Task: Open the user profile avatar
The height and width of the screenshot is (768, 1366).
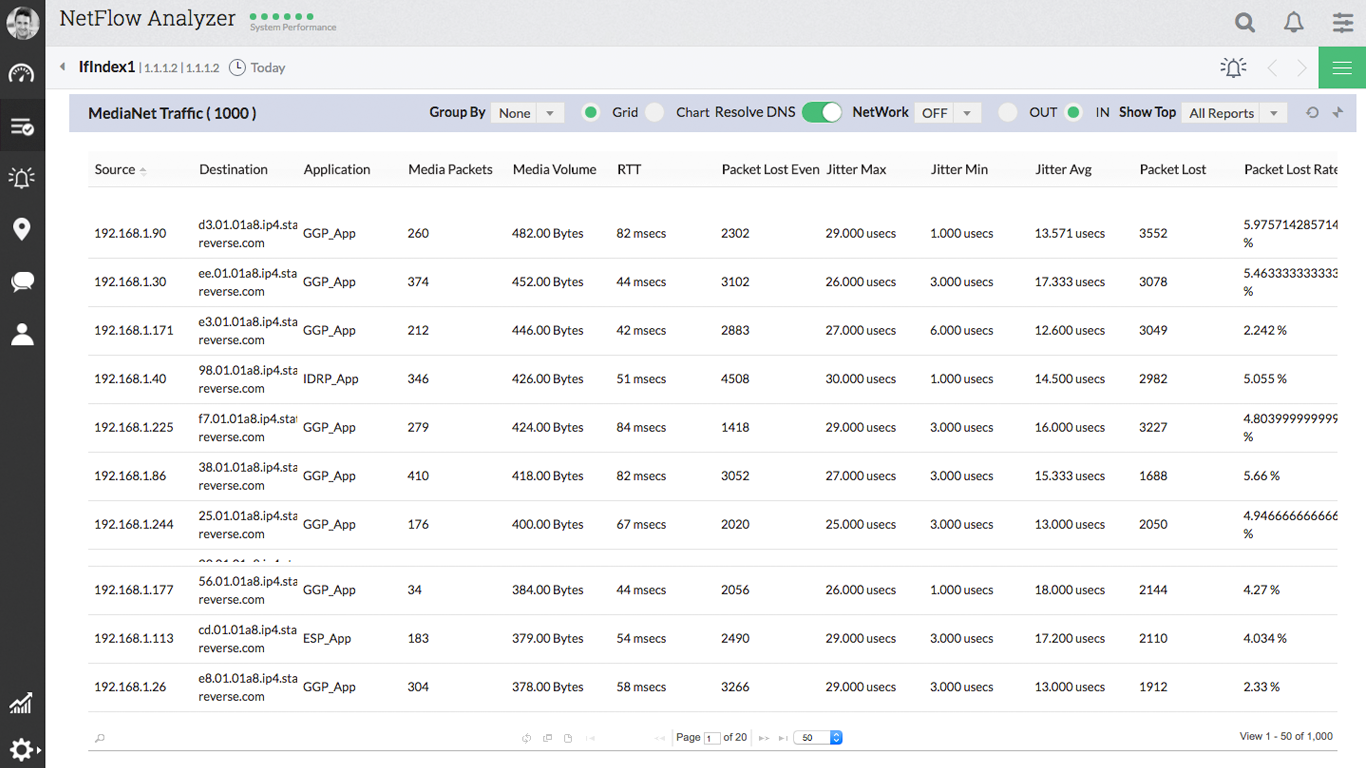Action: tap(23, 22)
